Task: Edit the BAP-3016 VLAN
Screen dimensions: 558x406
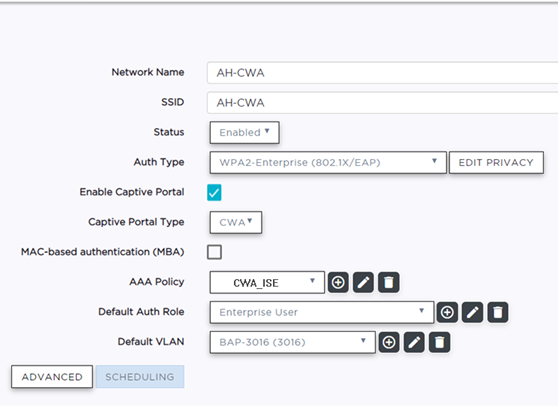Action: [x=414, y=342]
